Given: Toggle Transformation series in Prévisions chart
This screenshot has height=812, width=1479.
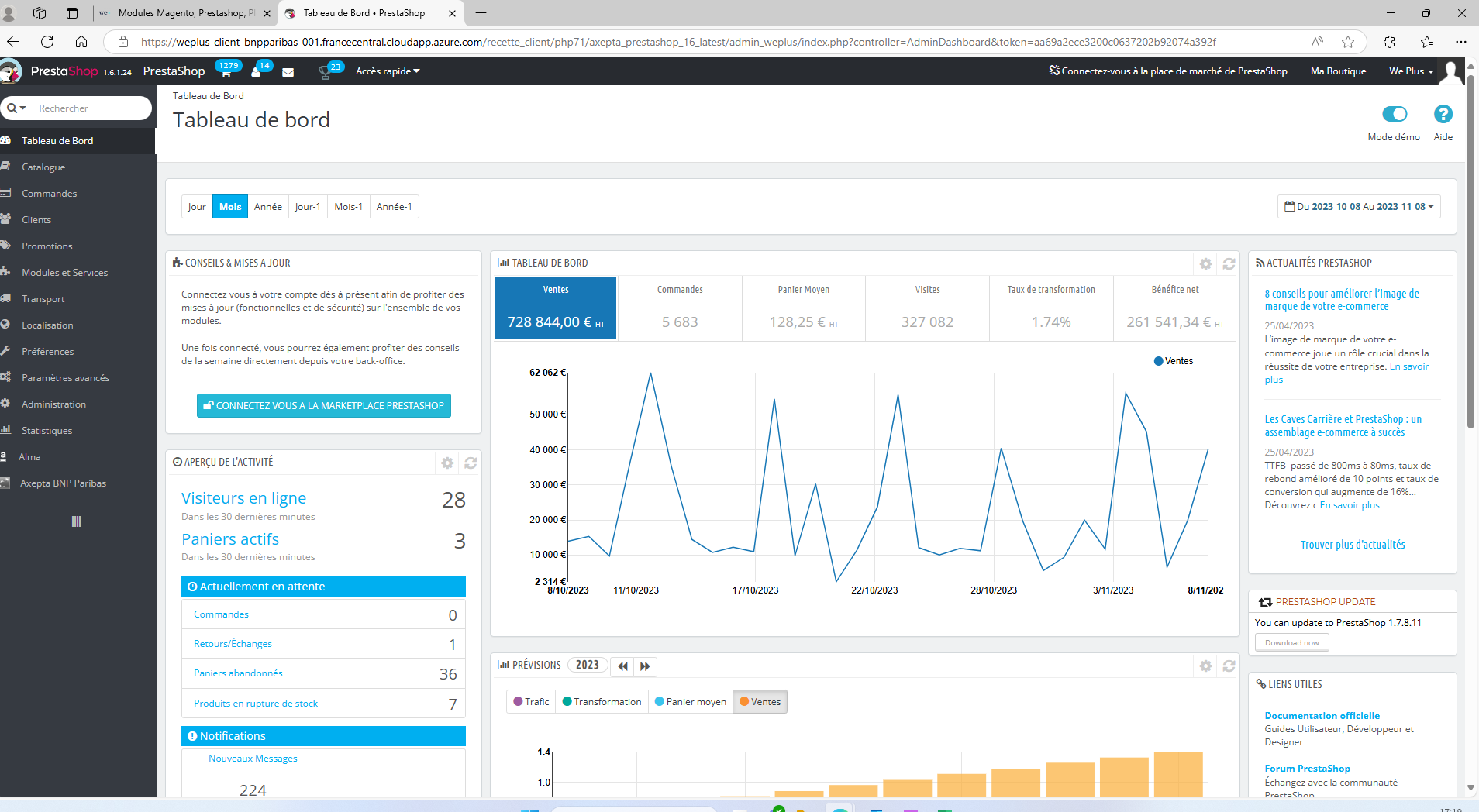Looking at the screenshot, I should pos(602,702).
